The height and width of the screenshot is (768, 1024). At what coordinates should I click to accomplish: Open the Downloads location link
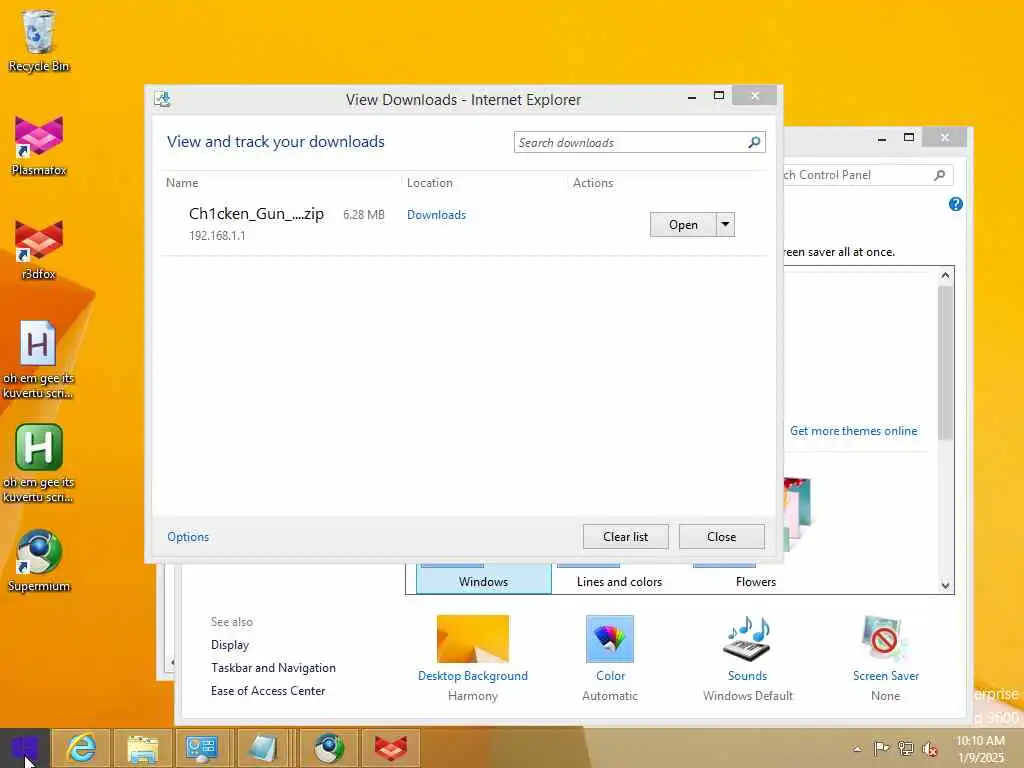click(x=436, y=215)
